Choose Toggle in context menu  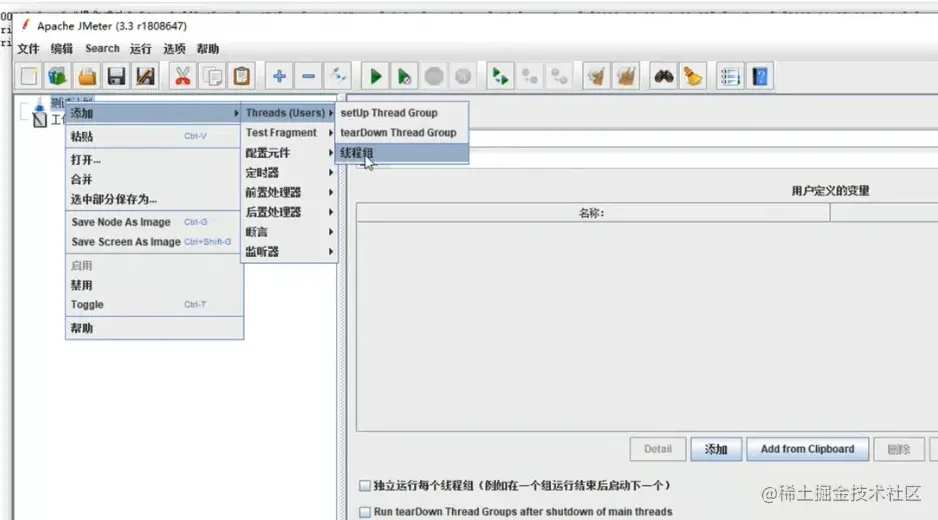pos(154,305)
